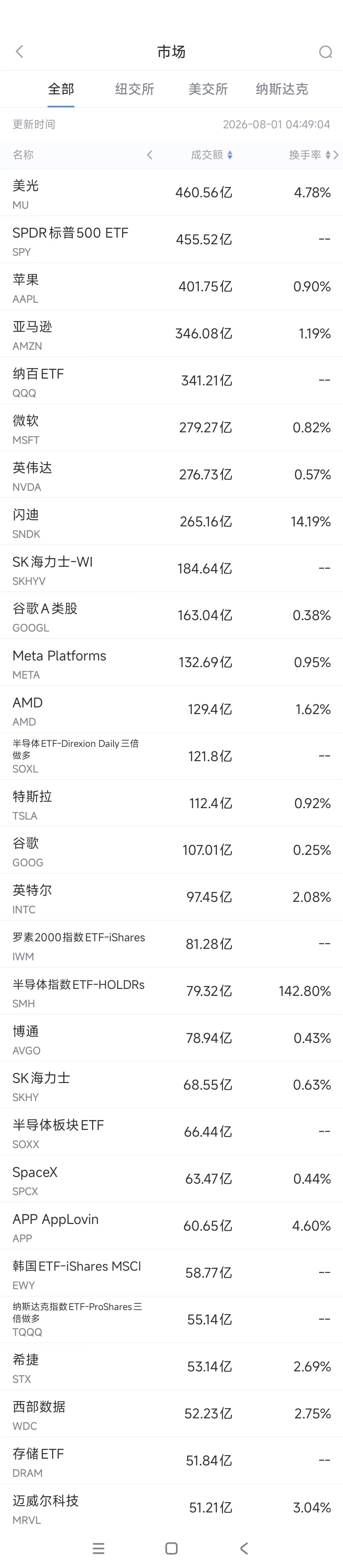Select the 全部 tab
The image size is (343, 1568).
click(61, 89)
